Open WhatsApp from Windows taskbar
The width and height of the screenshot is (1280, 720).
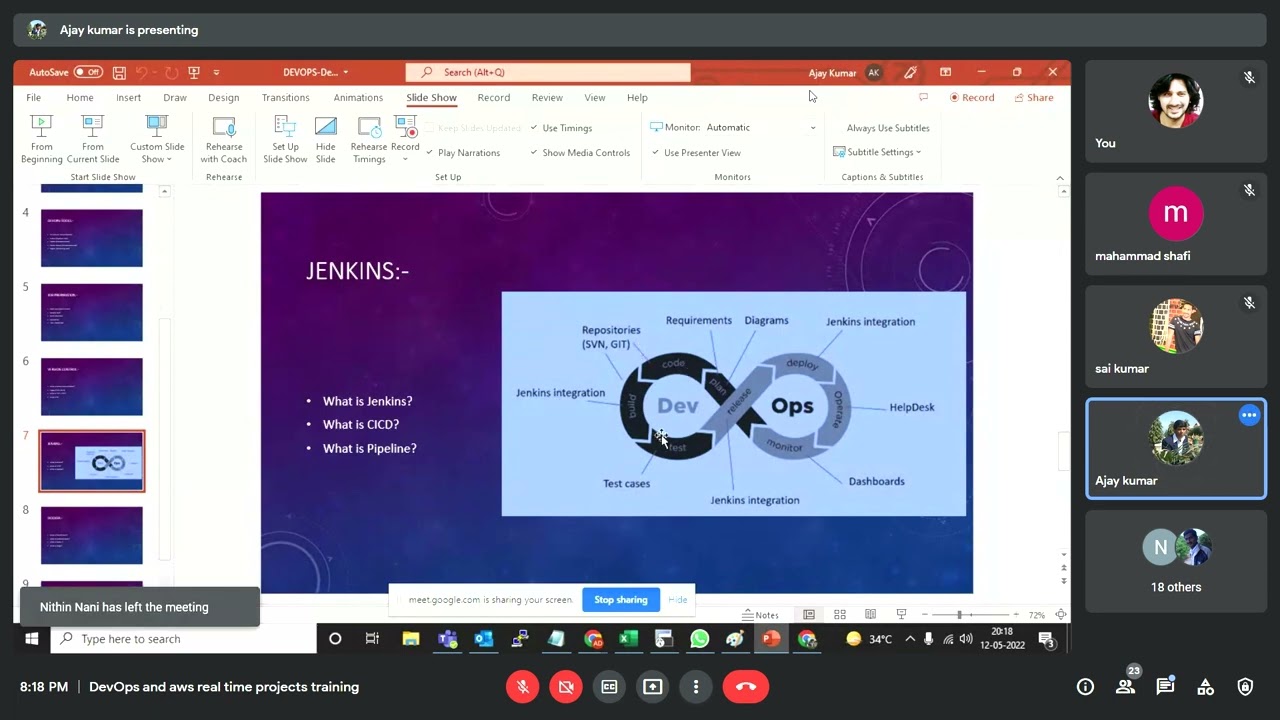point(699,638)
